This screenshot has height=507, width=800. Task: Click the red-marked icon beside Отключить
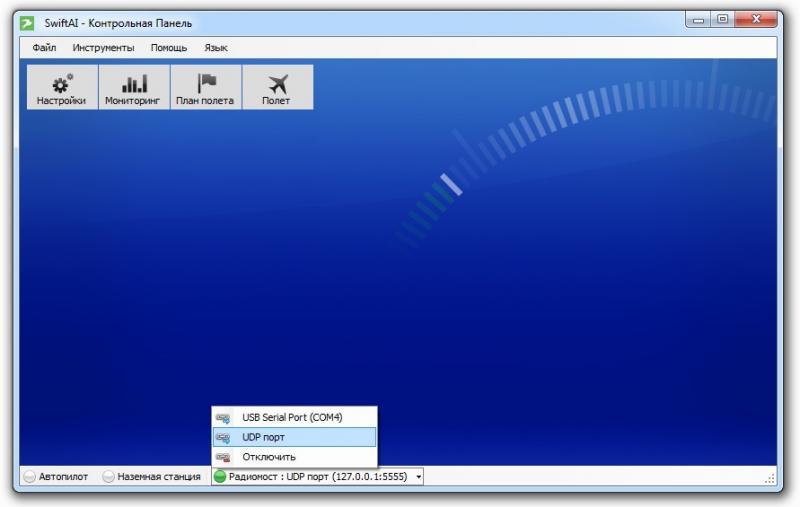223,457
